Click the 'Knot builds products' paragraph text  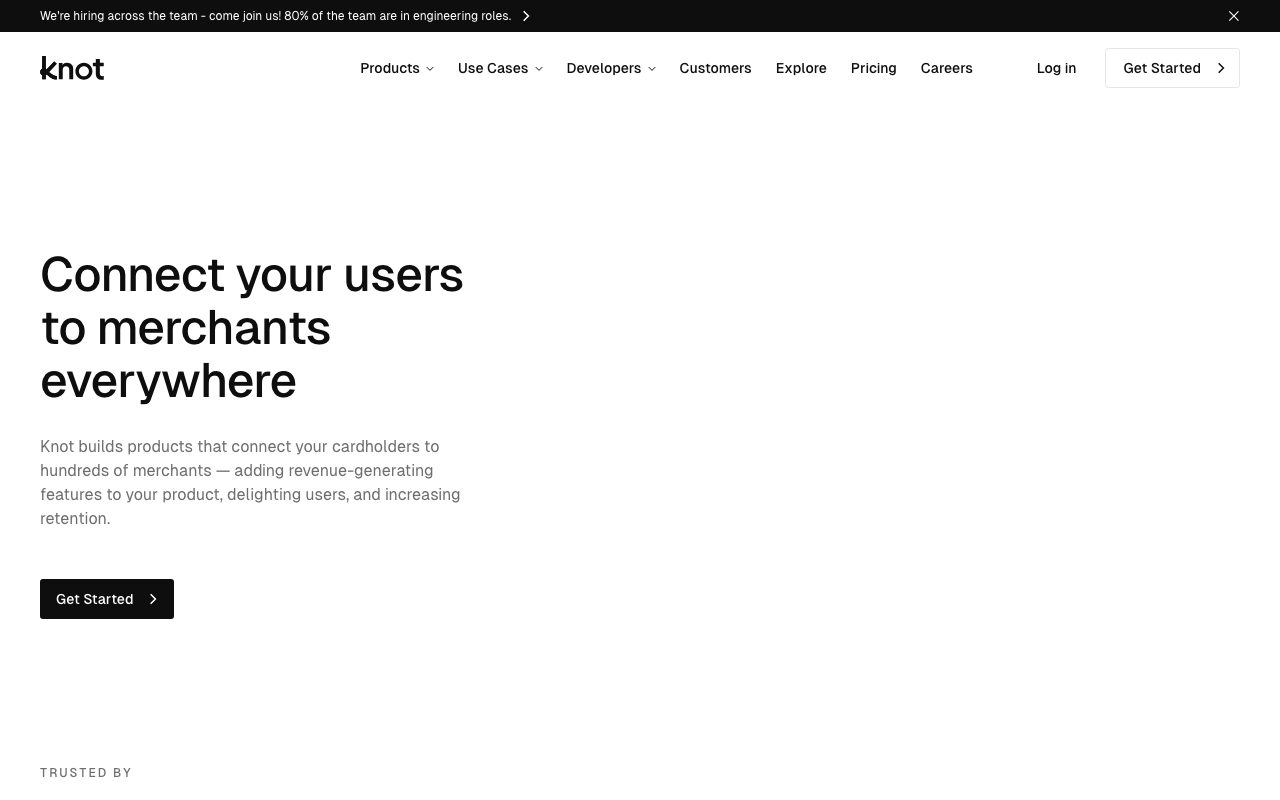[250, 482]
